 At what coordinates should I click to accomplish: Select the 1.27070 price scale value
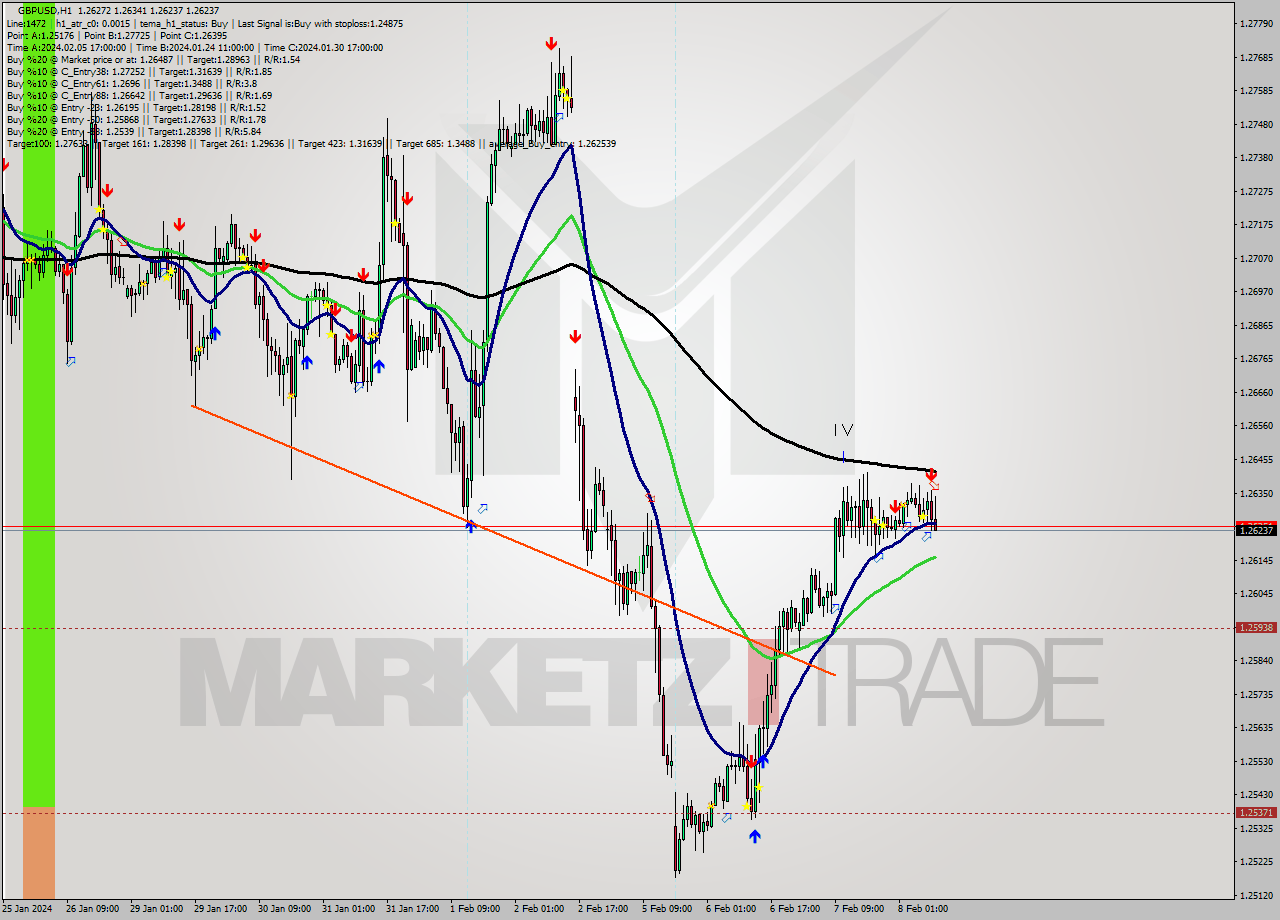[x=1257, y=258]
